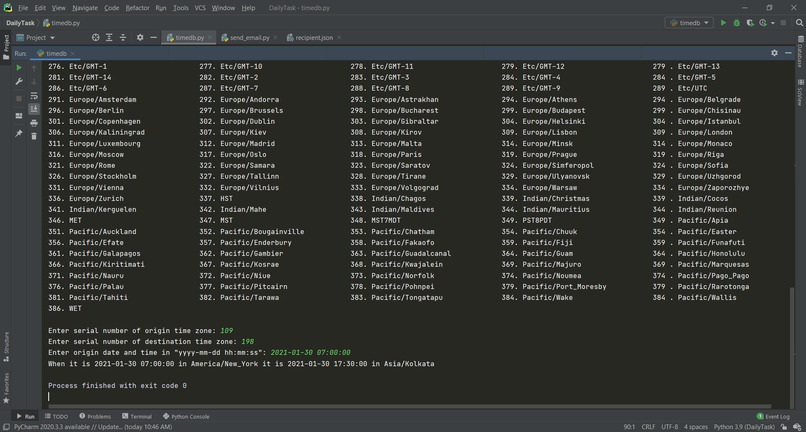Screen dimensions: 806x432
Task: Click the Profile timedb icon in toolbar
Action: (x=763, y=23)
